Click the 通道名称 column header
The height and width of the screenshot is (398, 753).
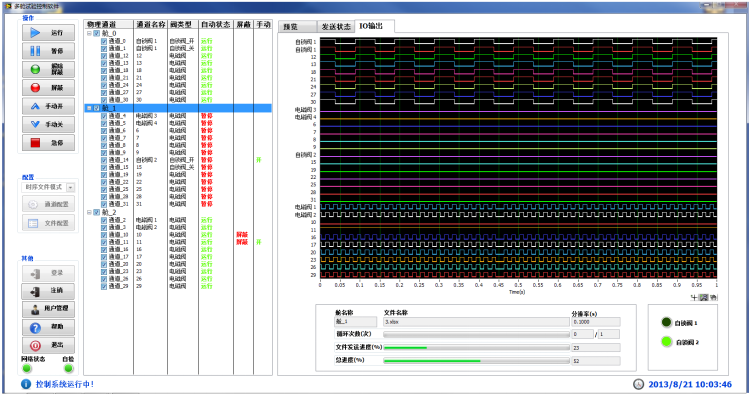click(x=150, y=24)
